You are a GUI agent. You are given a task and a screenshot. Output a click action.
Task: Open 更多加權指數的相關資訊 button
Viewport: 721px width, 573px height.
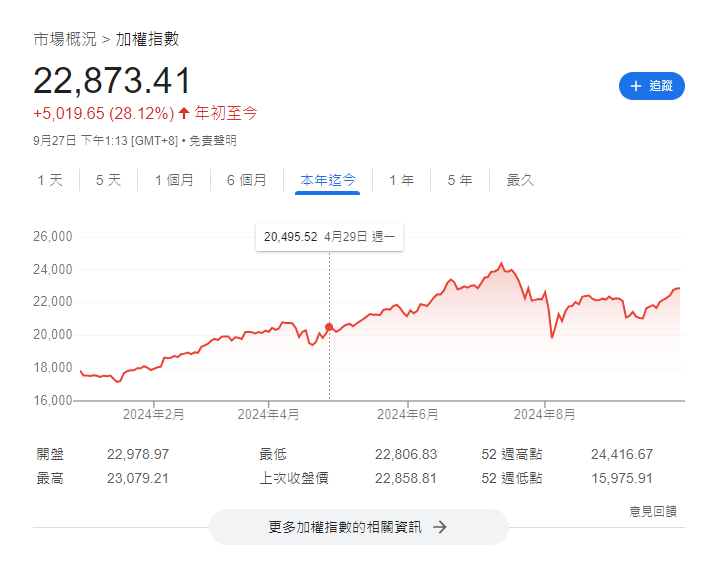tap(358, 527)
